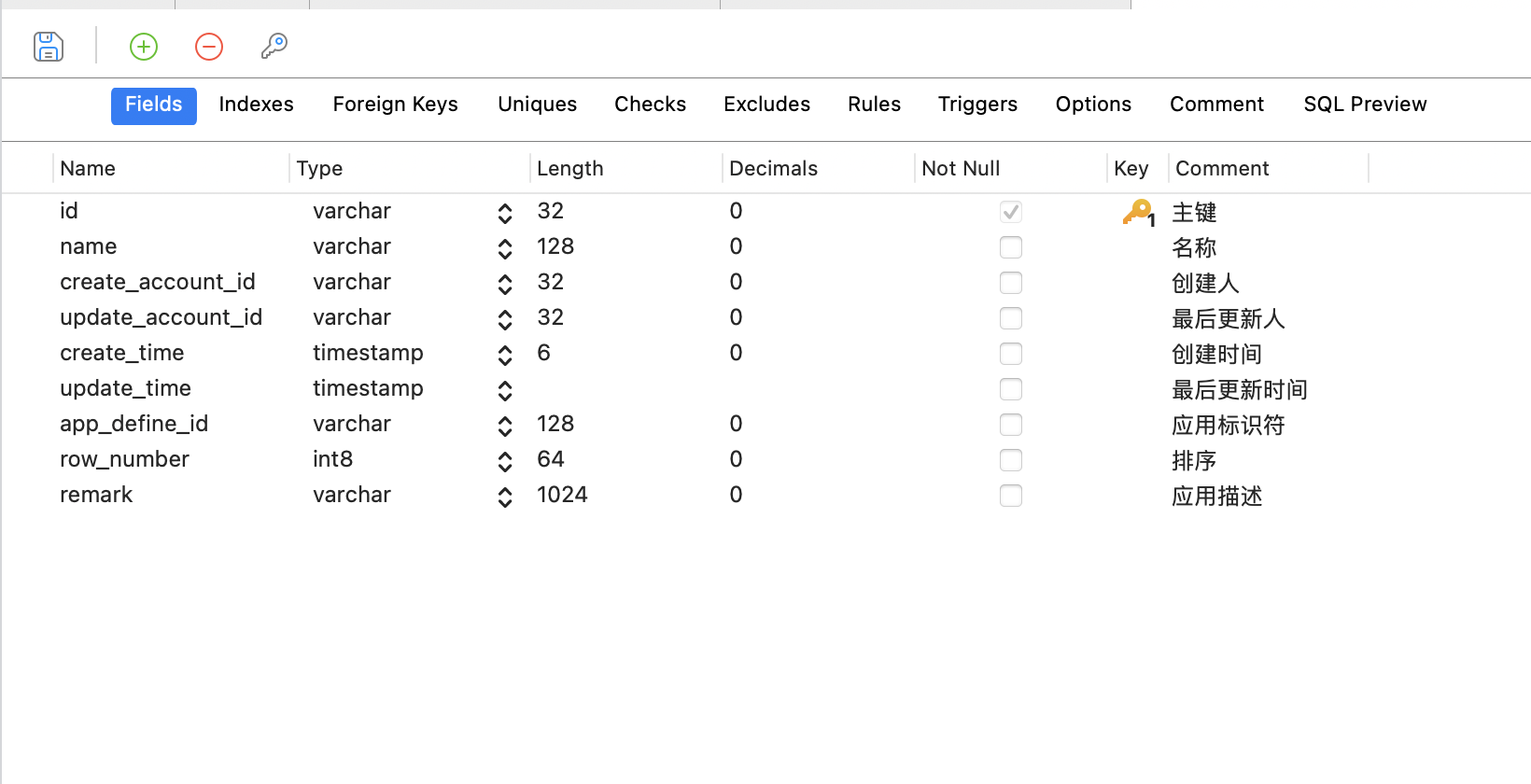
Task: Select the 'create_account_id' name cell
Action: click(x=158, y=283)
